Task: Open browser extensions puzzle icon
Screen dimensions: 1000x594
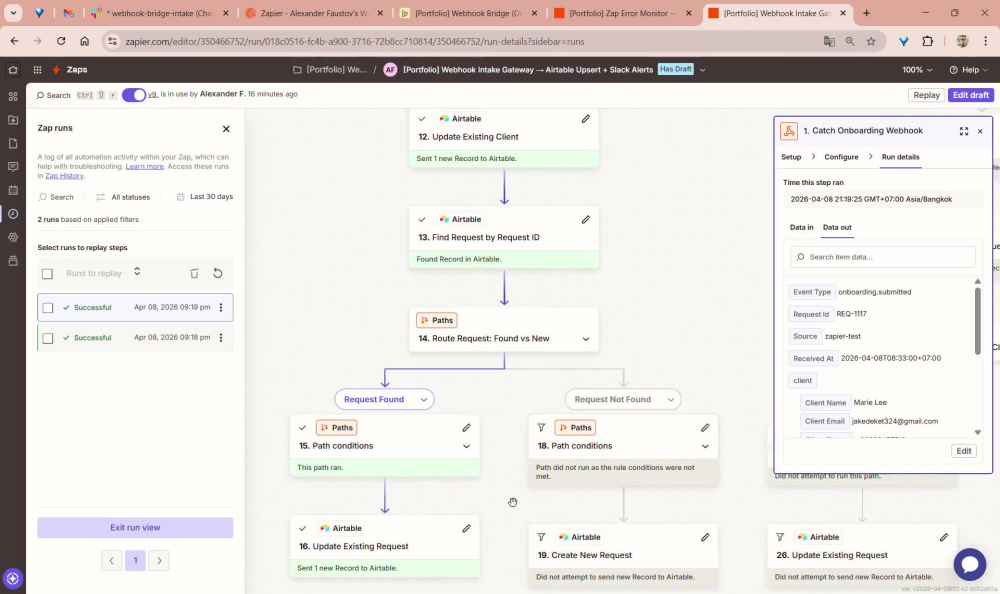Action: point(927,41)
